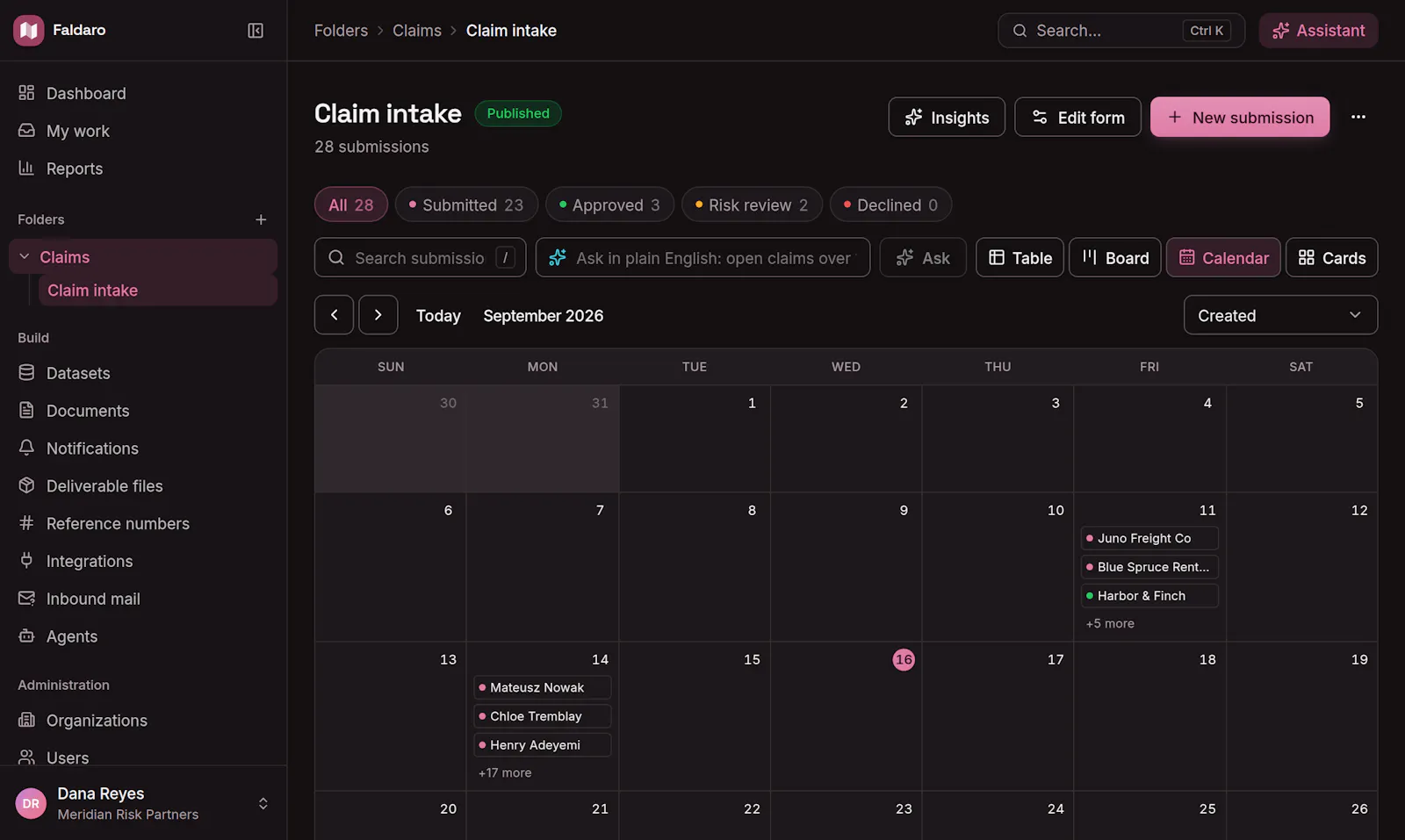Switch to Cards view
The image size is (1405, 840).
1332,258
